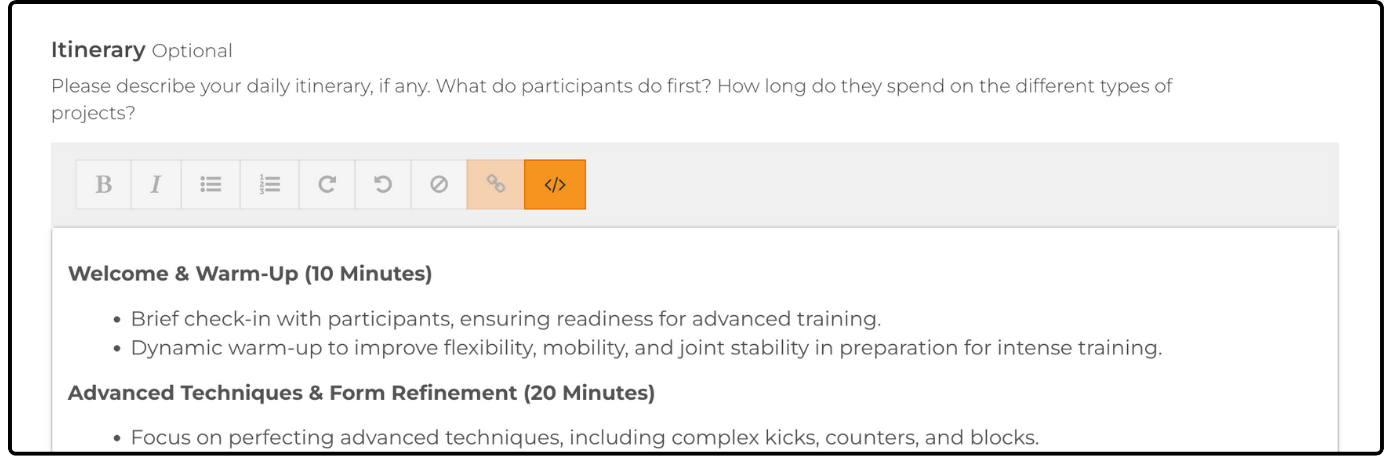The width and height of the screenshot is (1392, 461).
Task: Select the redo arrow icon
Action: tap(327, 185)
